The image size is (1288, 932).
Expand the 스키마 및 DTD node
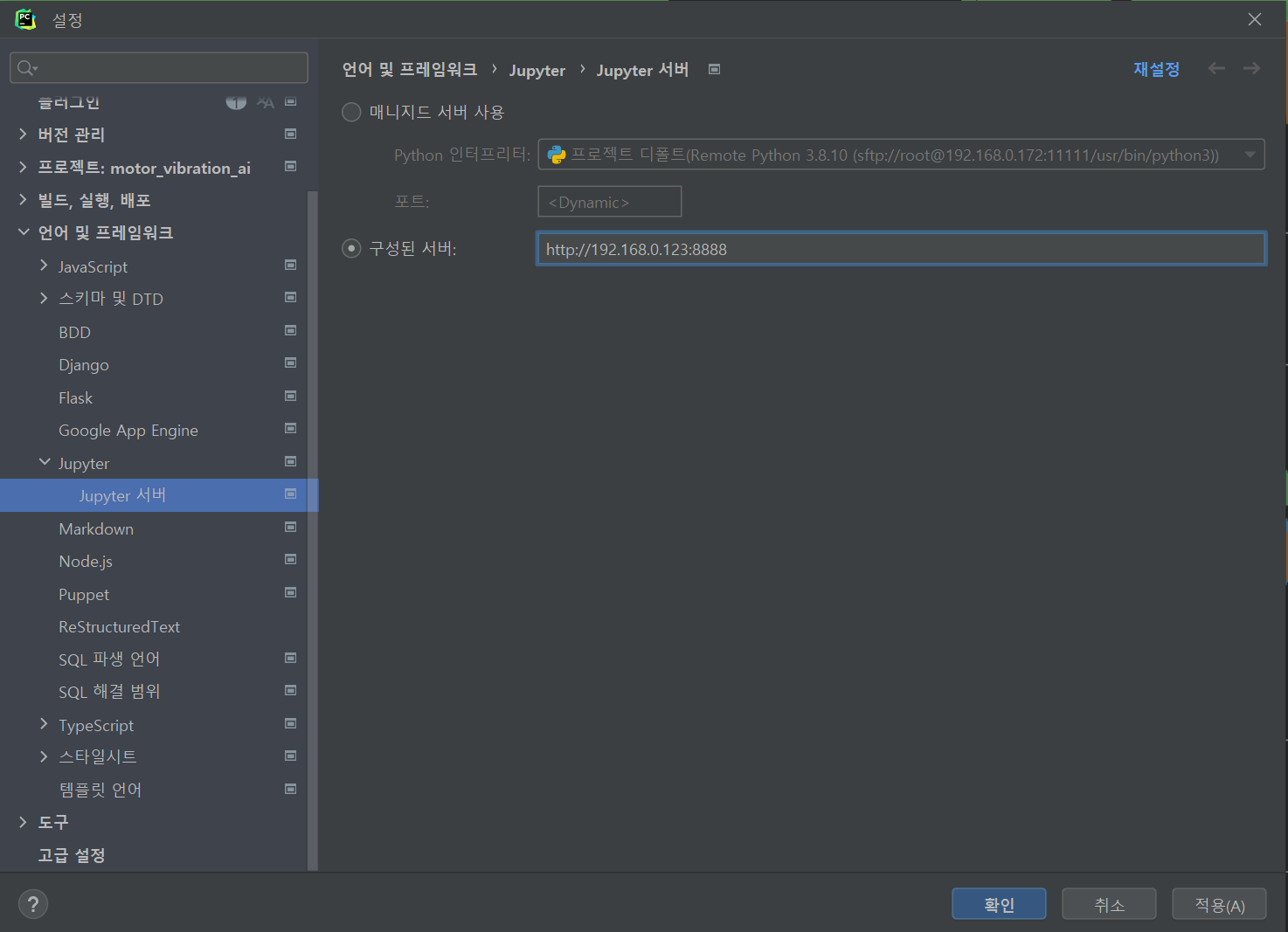(x=44, y=298)
